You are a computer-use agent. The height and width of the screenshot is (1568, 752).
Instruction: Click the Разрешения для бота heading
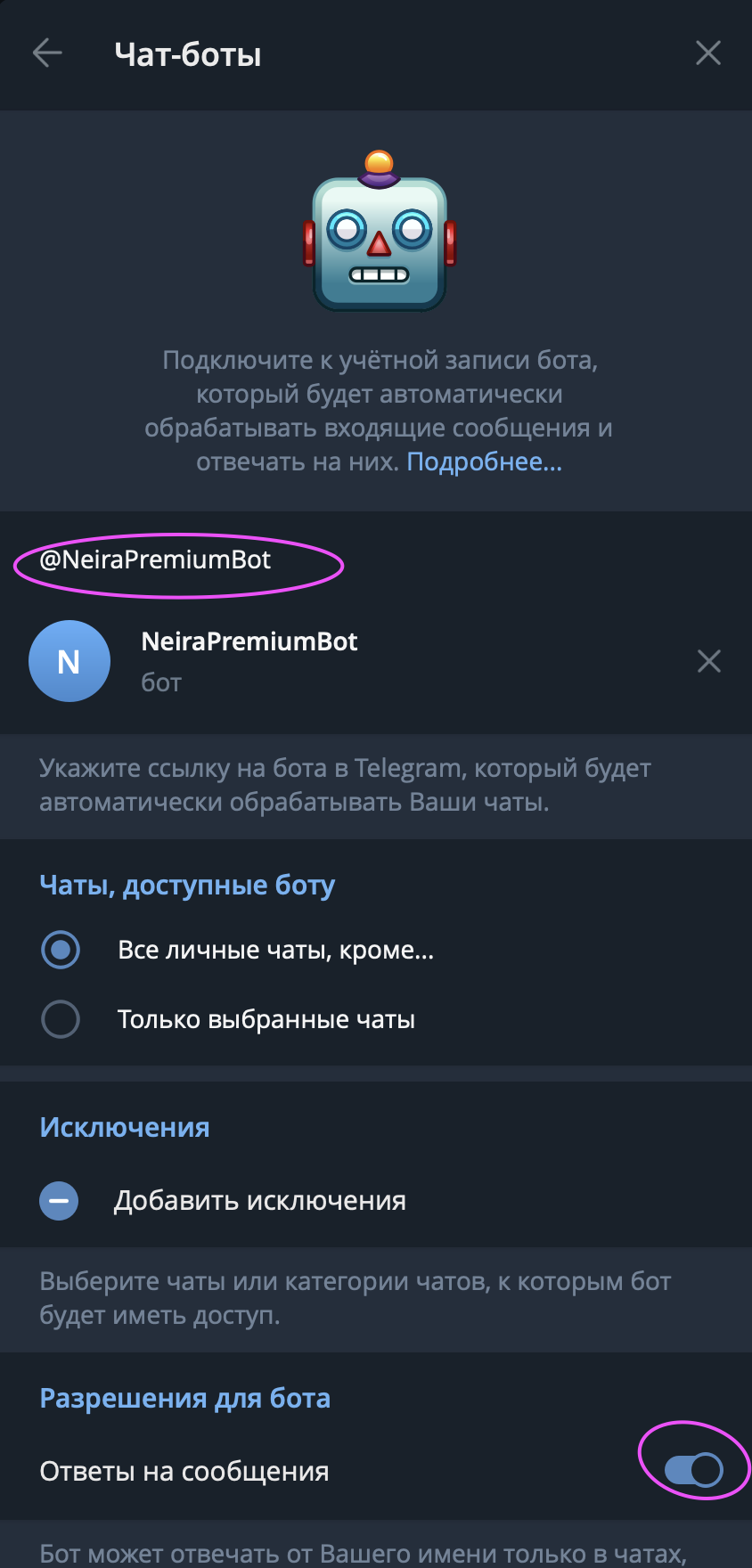pos(185,1399)
